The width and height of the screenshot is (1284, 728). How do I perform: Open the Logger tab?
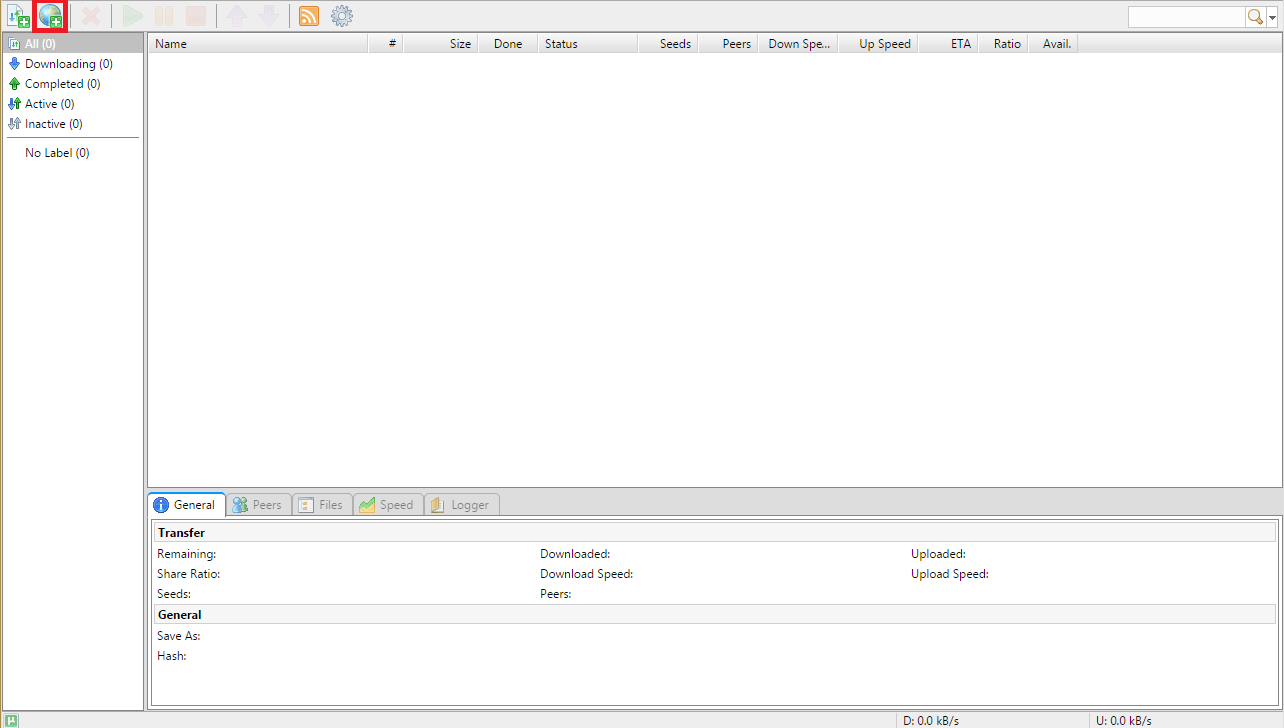[x=461, y=505]
